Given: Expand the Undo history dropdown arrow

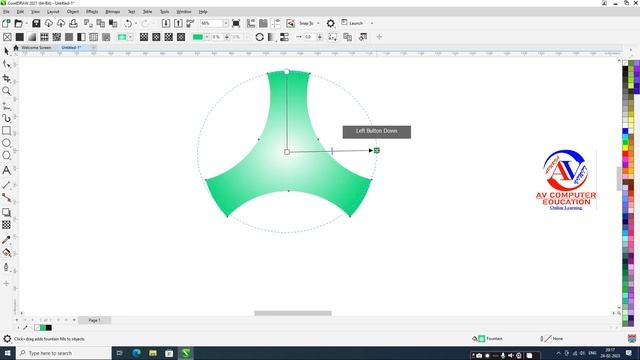Looking at the screenshot, I should click(x=136, y=23).
